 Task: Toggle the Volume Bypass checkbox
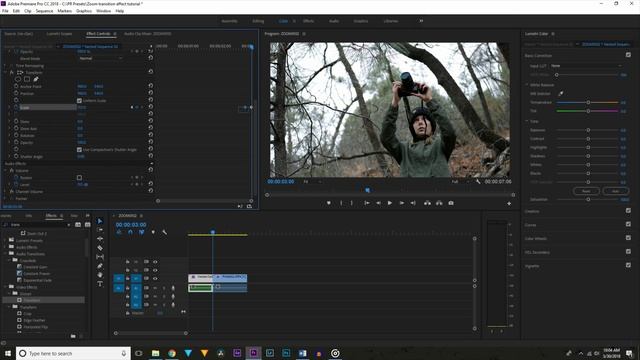[x=79, y=178]
